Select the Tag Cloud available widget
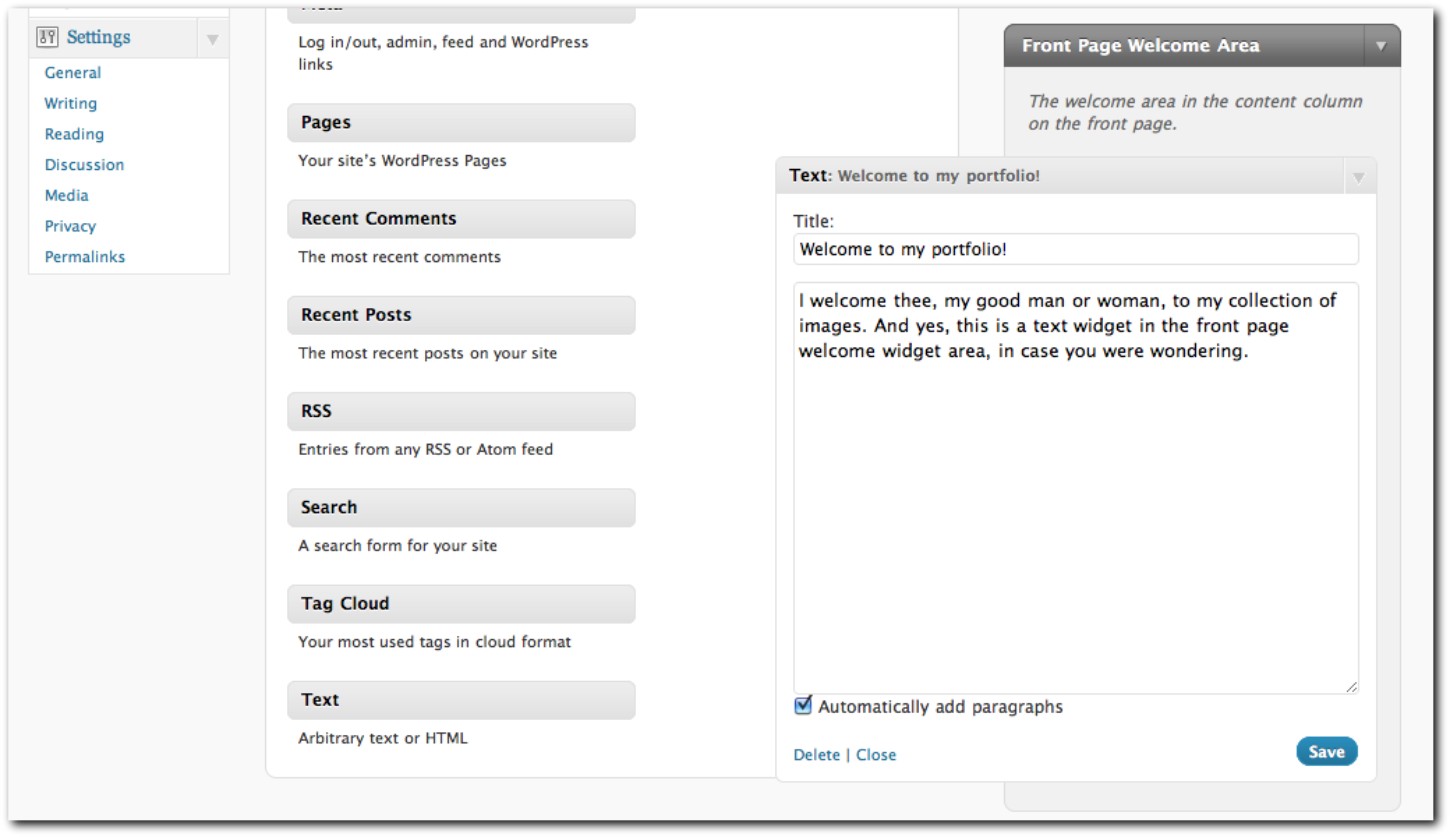This screenshot has width=1450, height=837. (x=461, y=604)
